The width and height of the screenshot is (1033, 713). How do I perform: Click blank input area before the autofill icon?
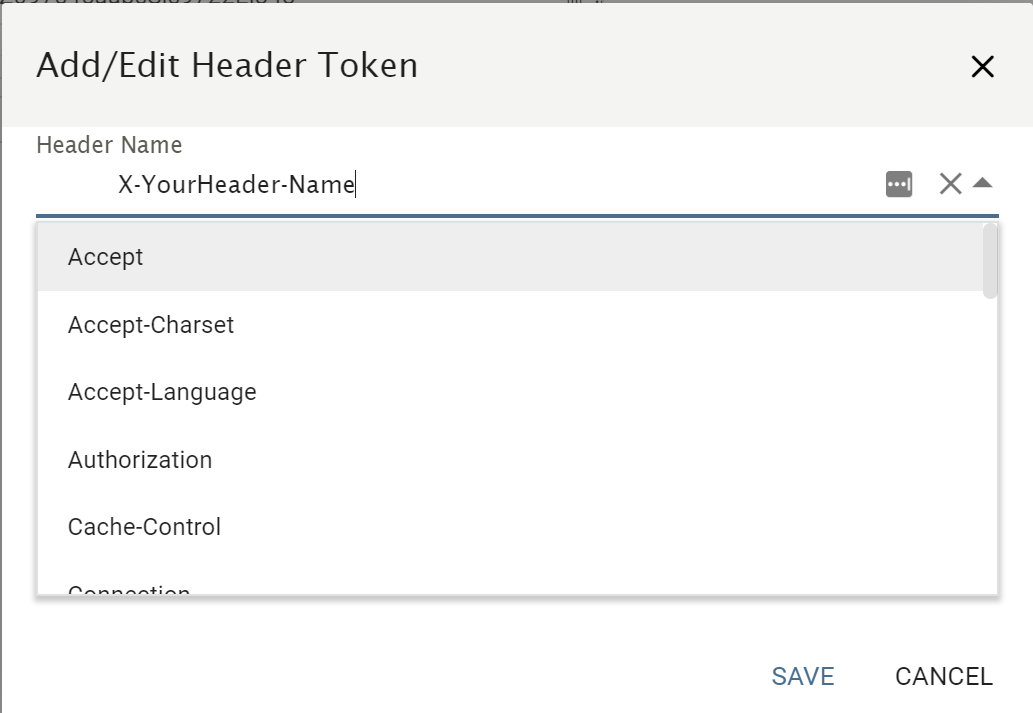point(620,185)
